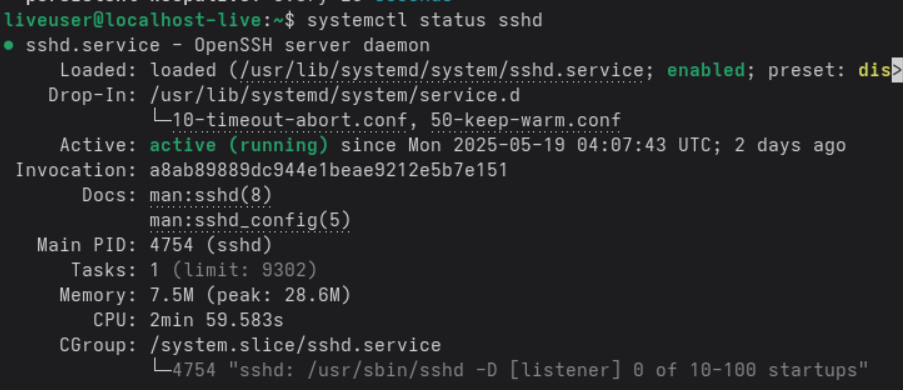This screenshot has width=903, height=390.
Task: Click the tree branch before 10-timeout-abort.conf
Action: (162, 118)
